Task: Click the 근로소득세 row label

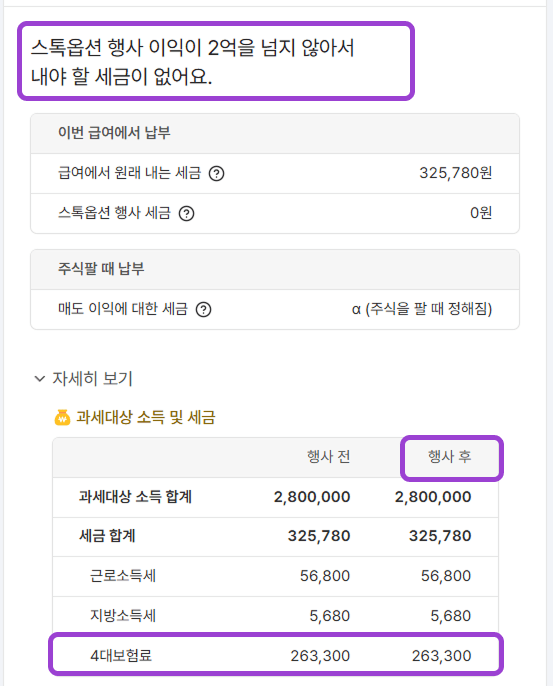Action: coord(123,576)
